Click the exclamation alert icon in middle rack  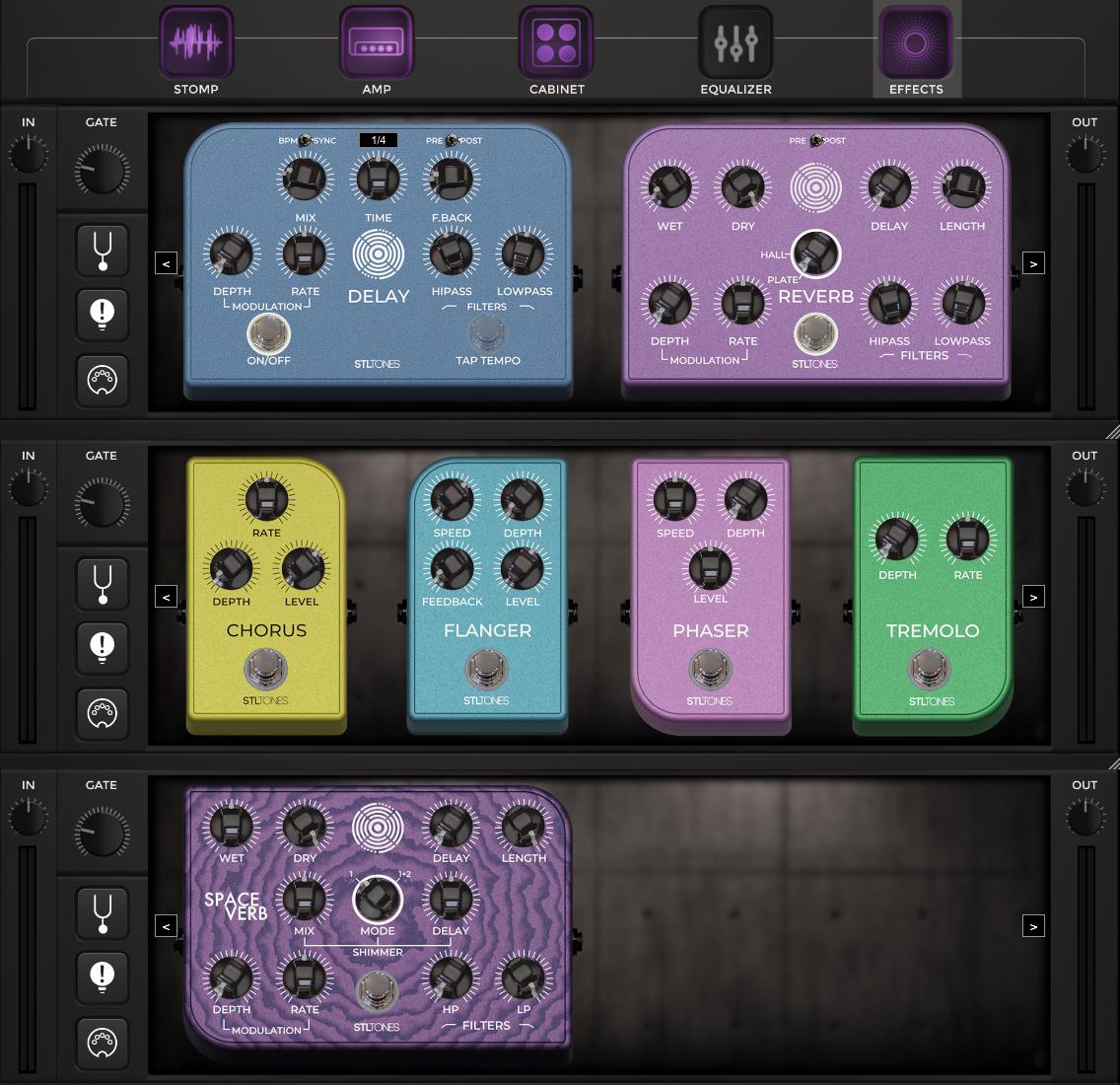[103, 647]
